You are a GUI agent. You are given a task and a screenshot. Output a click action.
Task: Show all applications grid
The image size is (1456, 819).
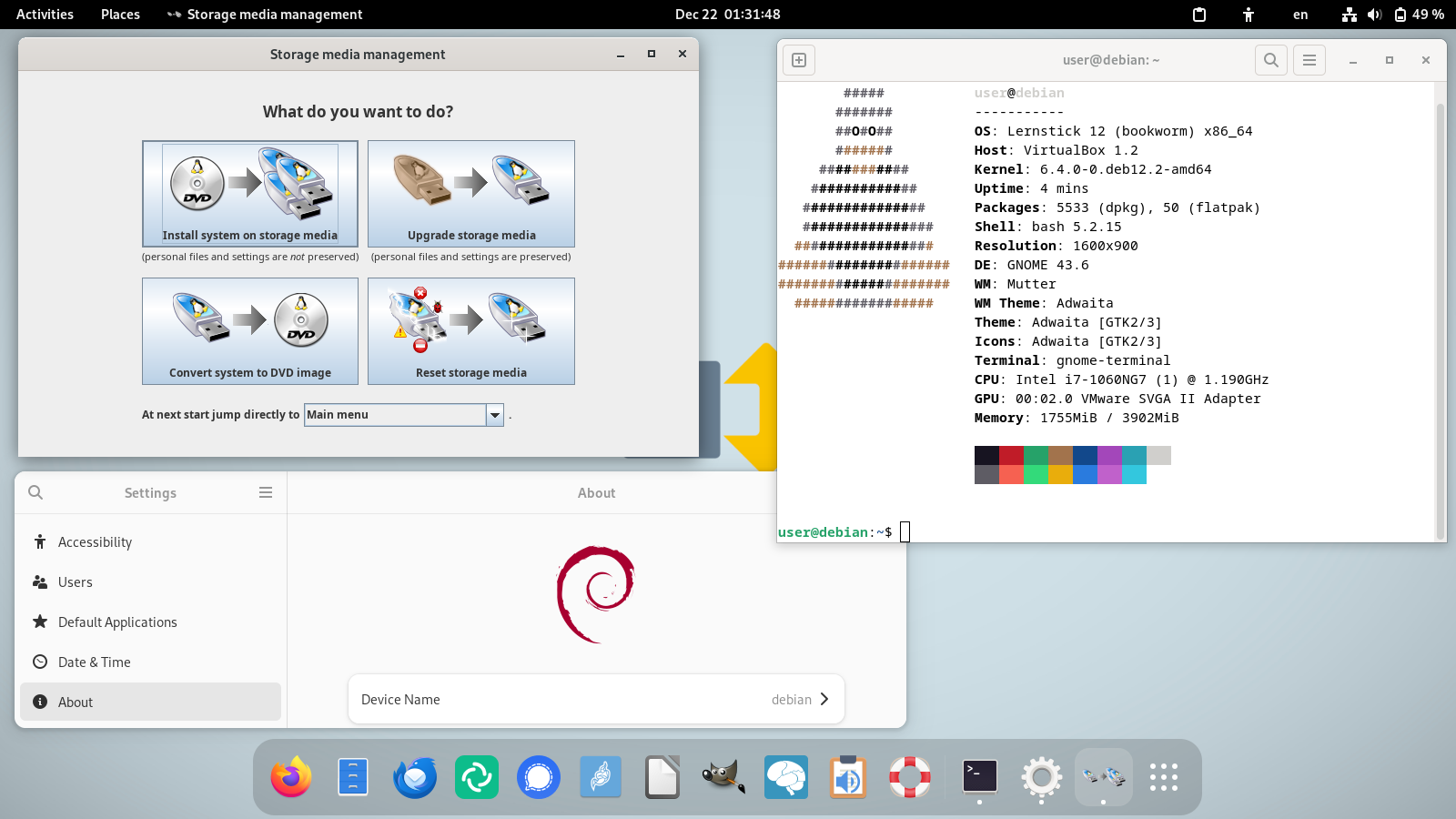(1164, 777)
